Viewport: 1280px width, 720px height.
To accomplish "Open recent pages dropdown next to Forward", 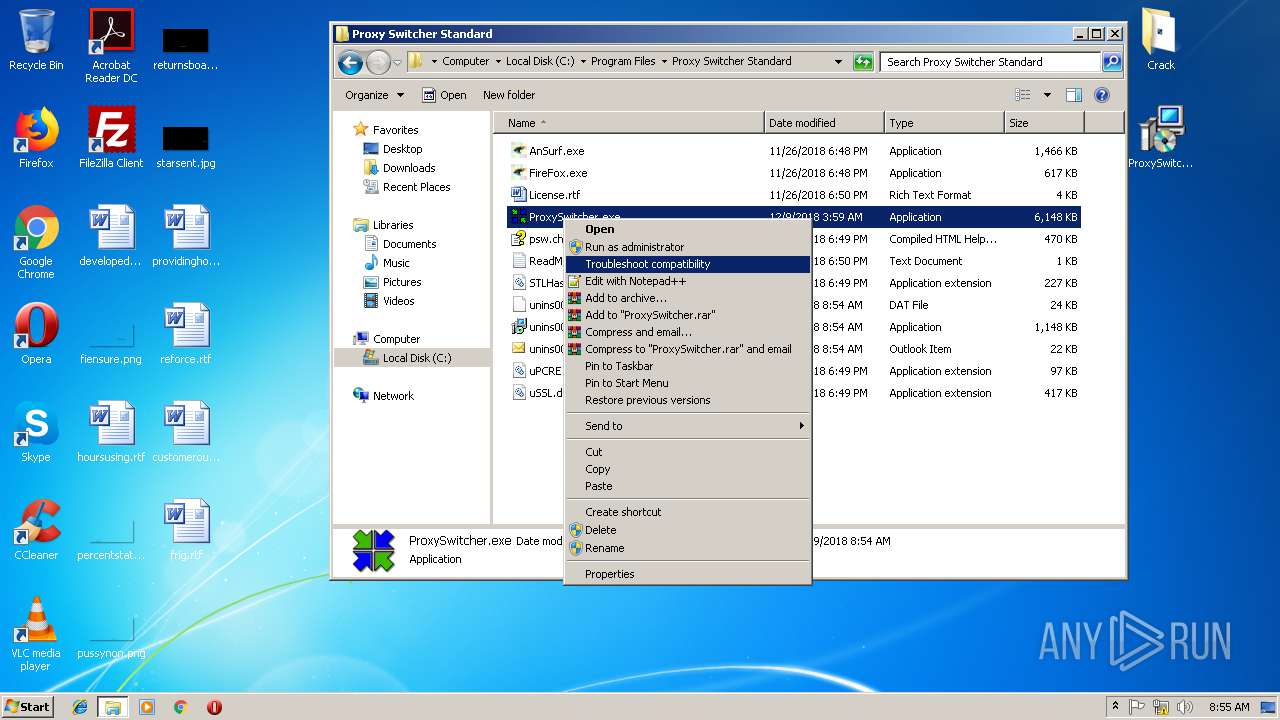I will point(397,63).
